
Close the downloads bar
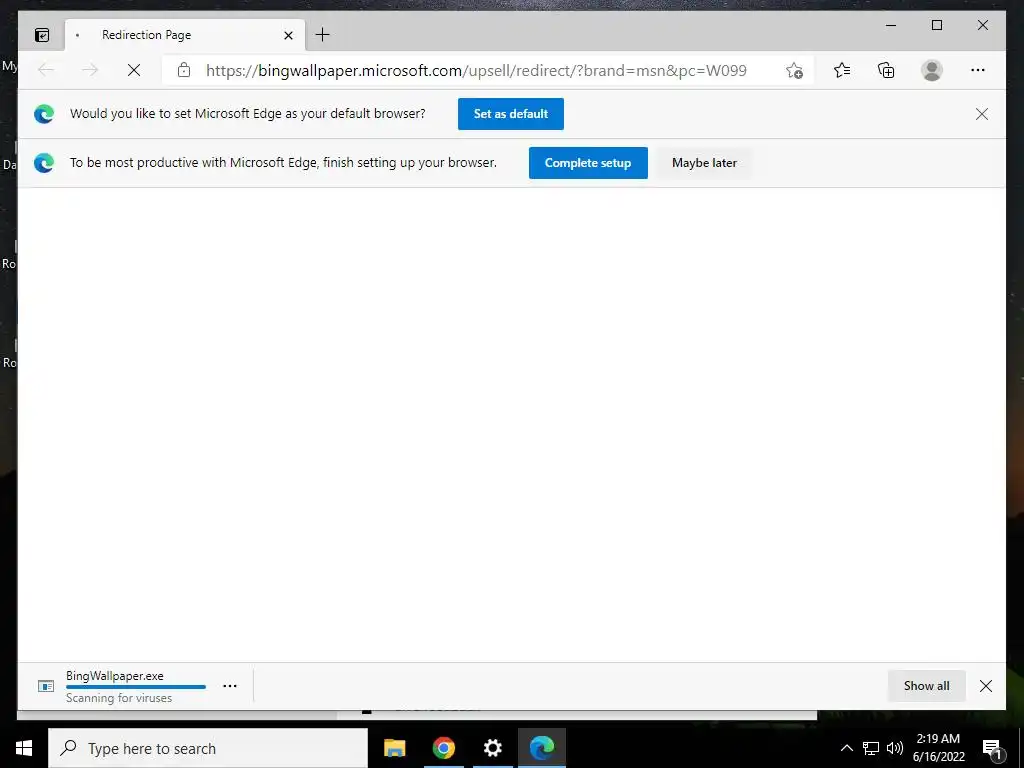(x=986, y=686)
